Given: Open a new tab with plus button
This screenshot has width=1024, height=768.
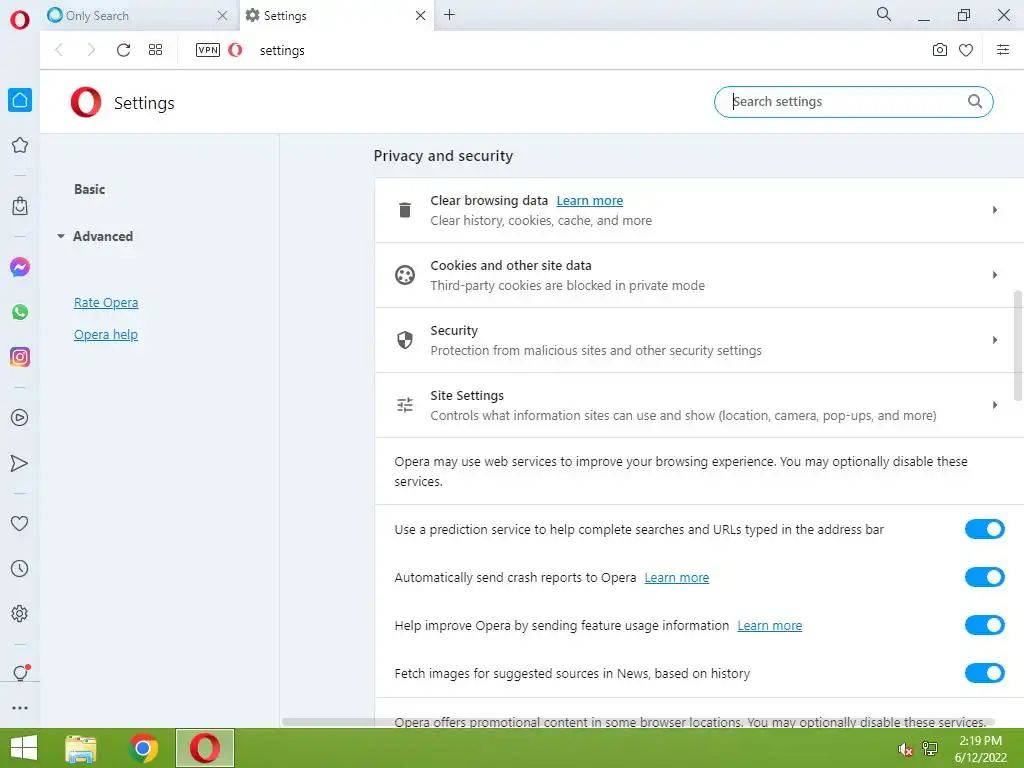Looking at the screenshot, I should click(x=449, y=14).
